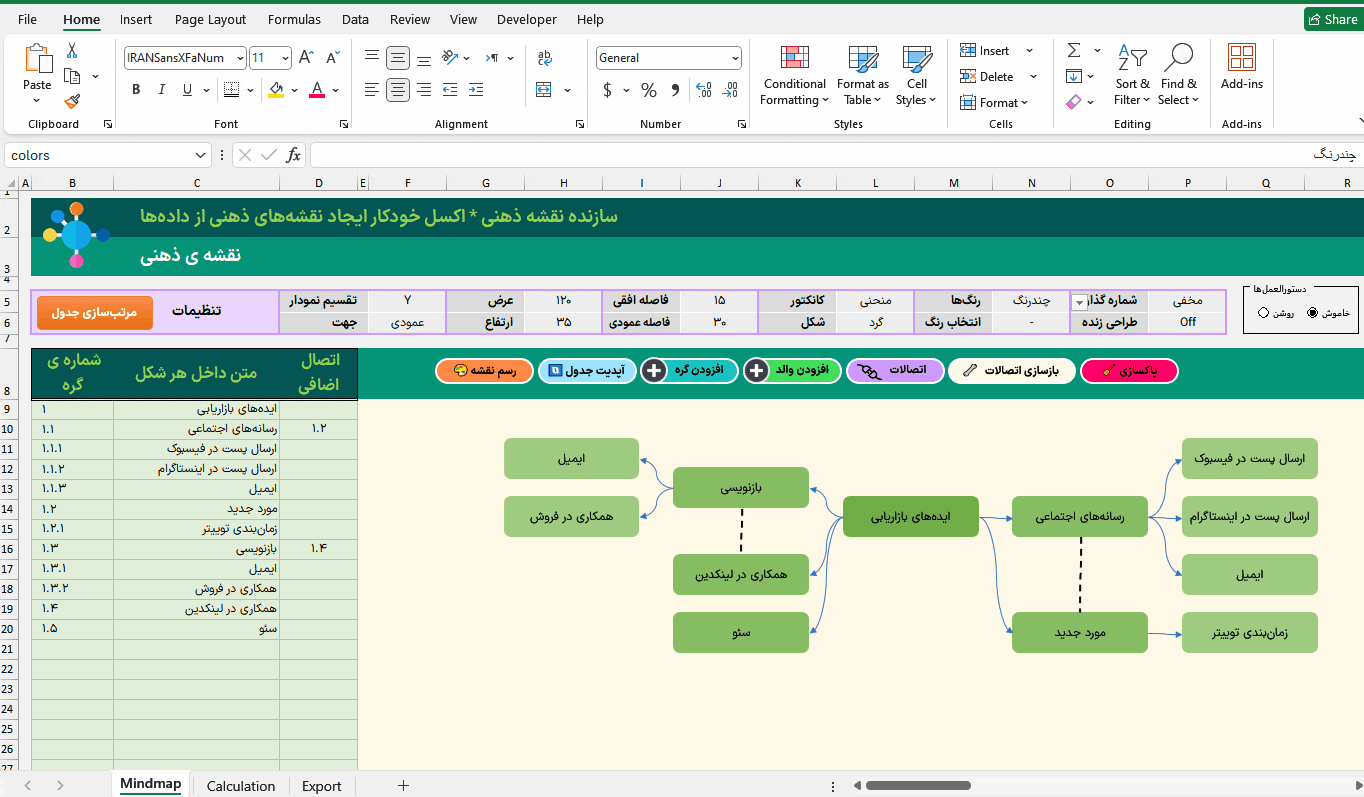Click in the formula bar input

pyautogui.click(x=835, y=155)
